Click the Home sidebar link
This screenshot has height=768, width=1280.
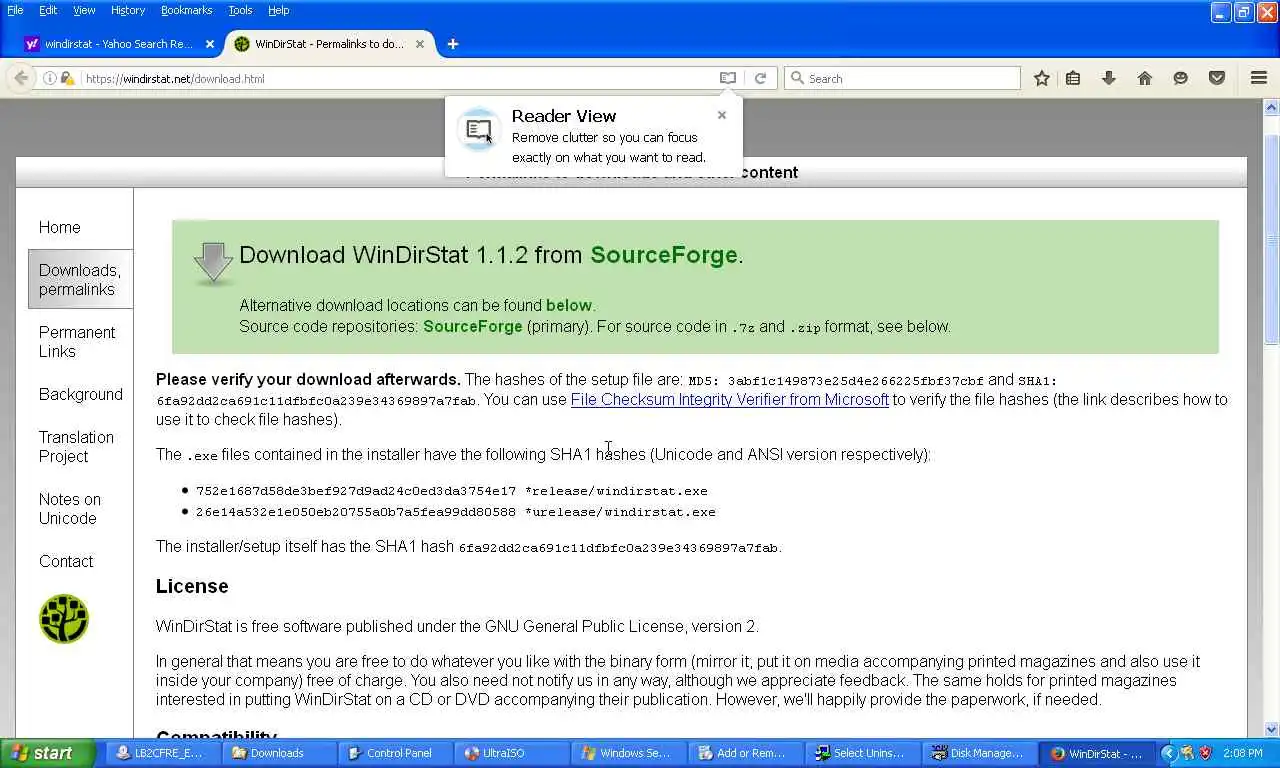pyautogui.click(x=60, y=227)
